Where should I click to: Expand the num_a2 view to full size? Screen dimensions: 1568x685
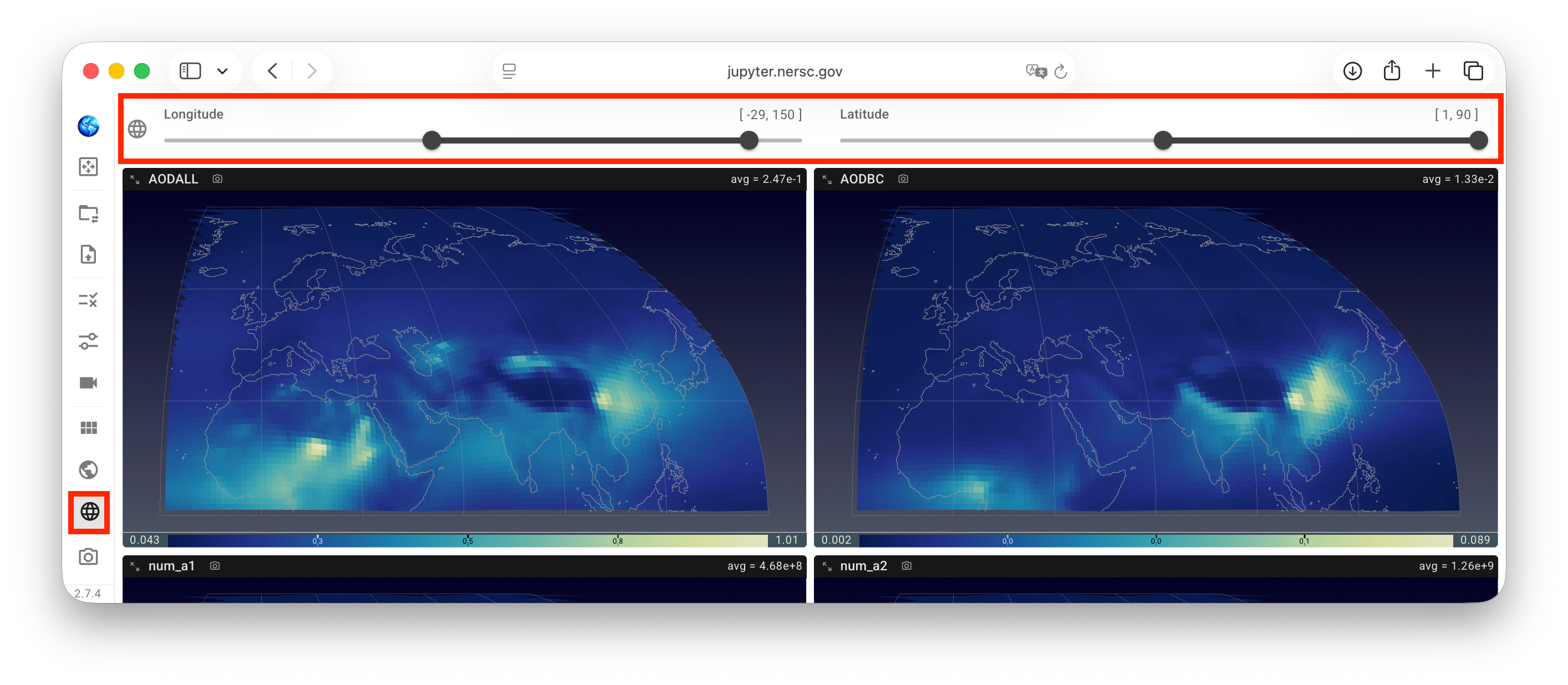click(827, 566)
